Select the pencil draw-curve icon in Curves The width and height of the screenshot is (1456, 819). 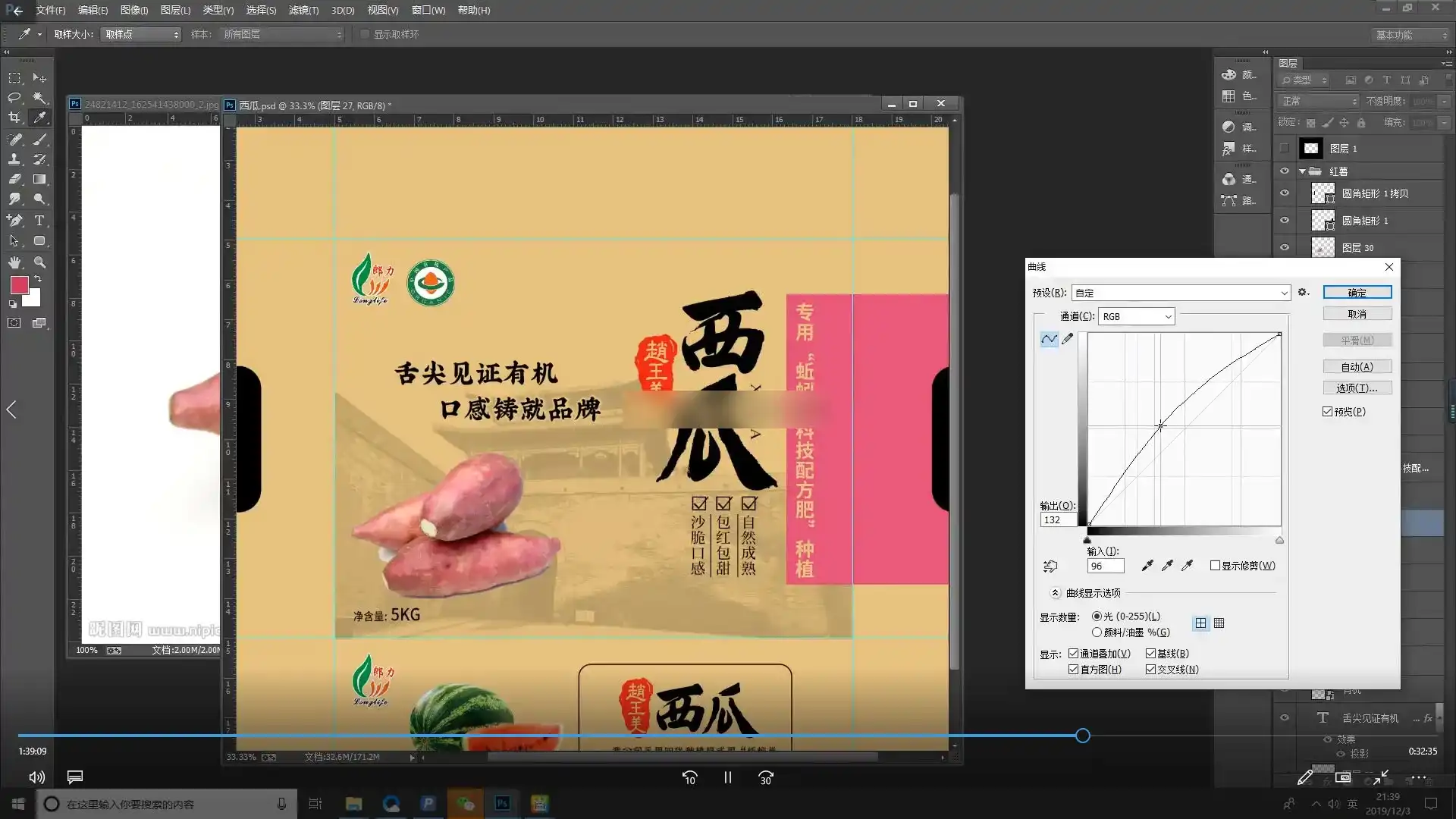click(1068, 339)
